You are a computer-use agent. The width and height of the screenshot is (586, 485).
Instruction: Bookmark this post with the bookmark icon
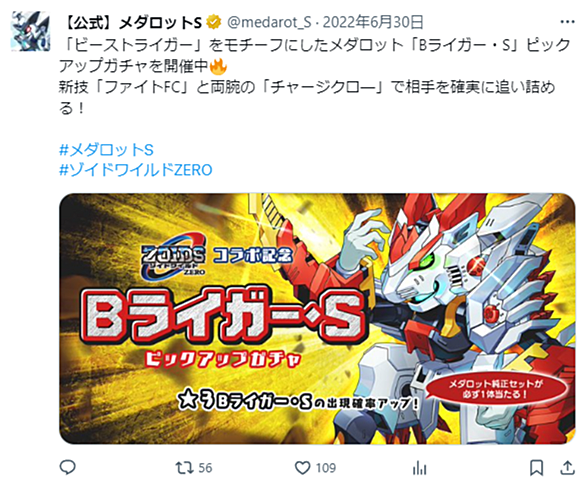pyautogui.click(x=536, y=468)
